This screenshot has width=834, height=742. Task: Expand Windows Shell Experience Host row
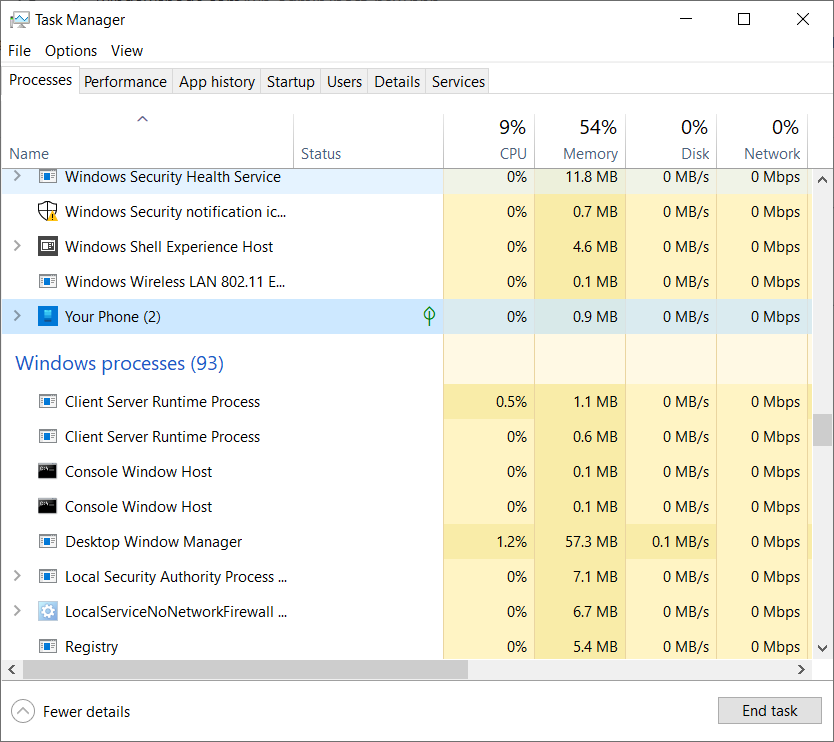click(x=17, y=246)
